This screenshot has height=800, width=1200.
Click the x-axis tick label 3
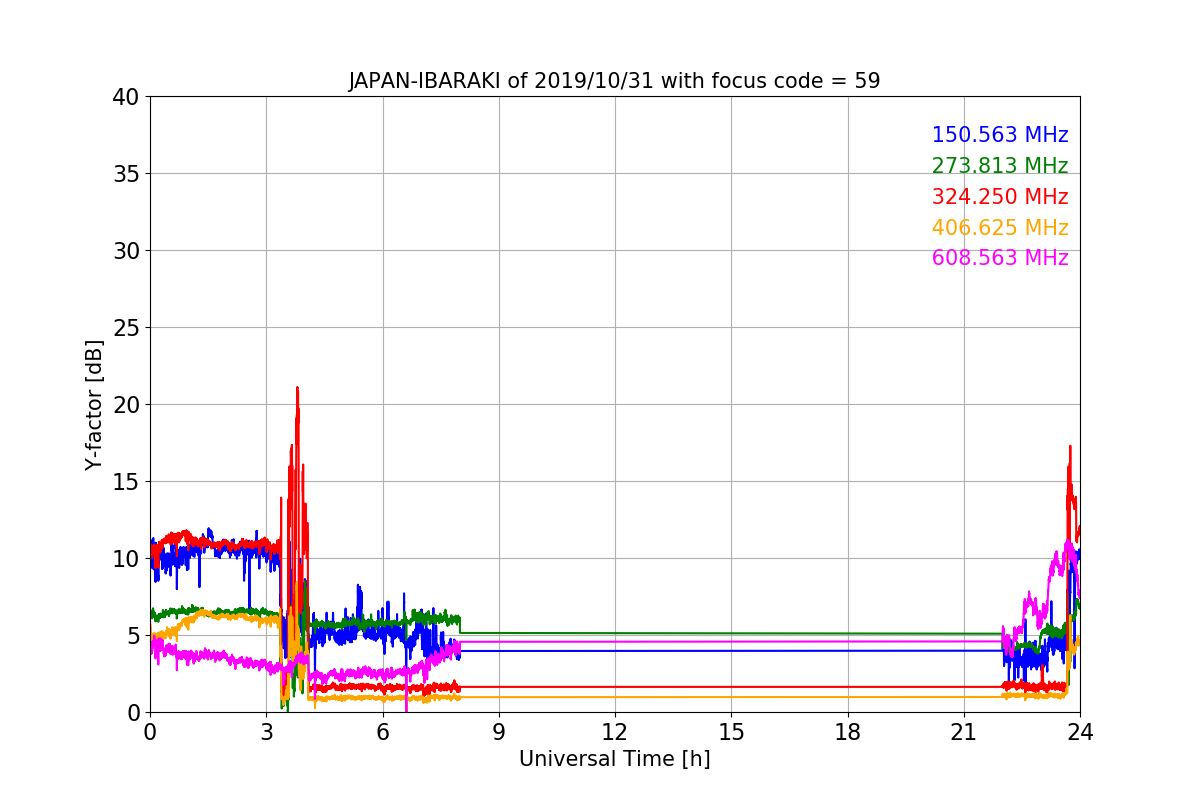[266, 732]
